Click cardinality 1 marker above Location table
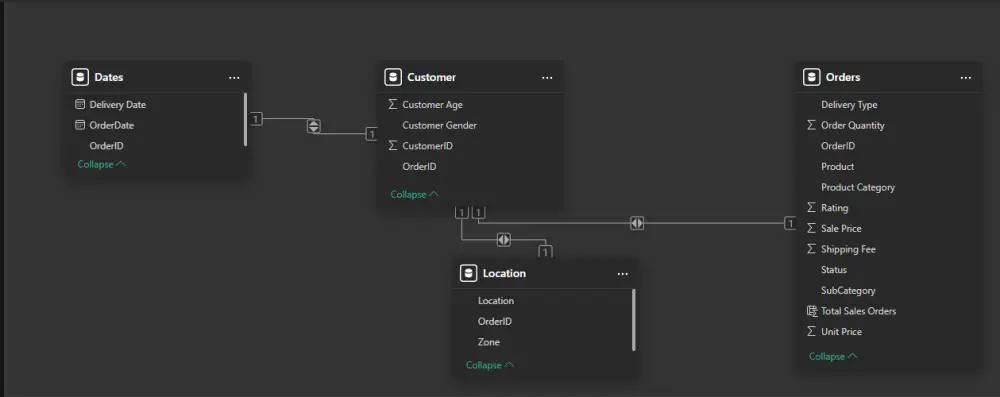The image size is (1000, 397). 545,251
